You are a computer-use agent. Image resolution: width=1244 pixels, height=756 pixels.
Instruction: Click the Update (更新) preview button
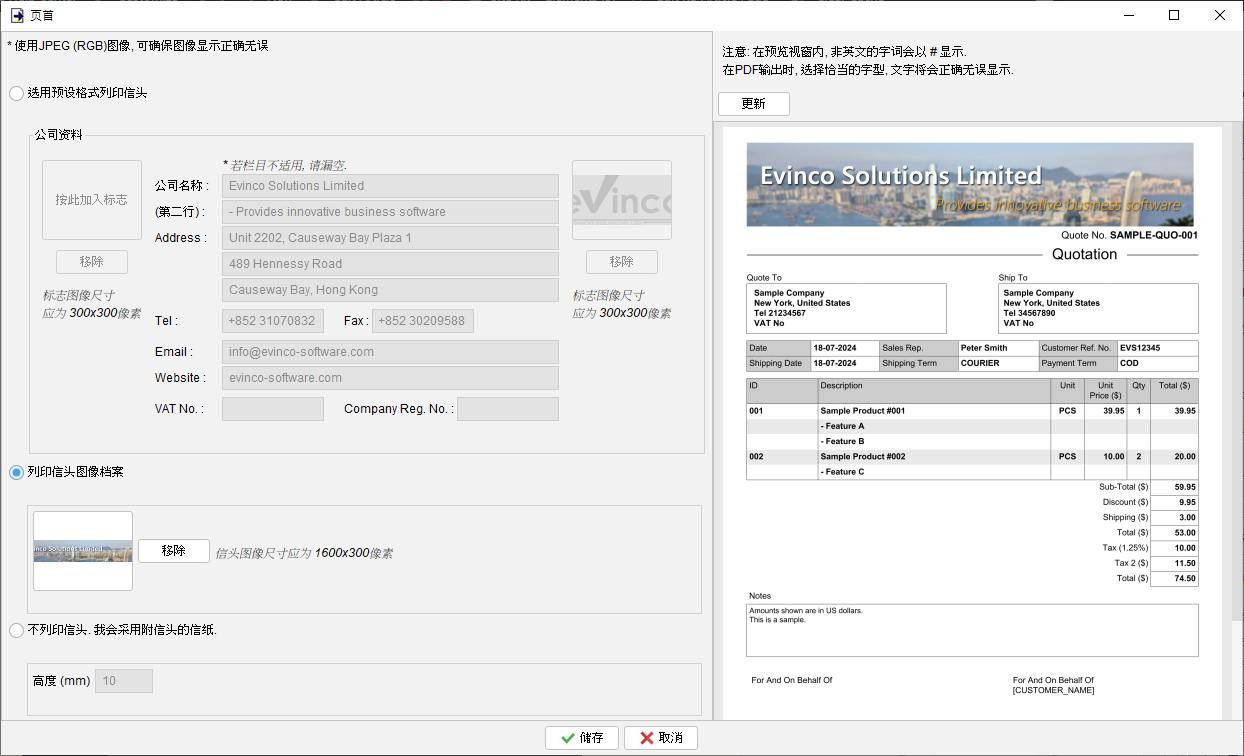(754, 104)
